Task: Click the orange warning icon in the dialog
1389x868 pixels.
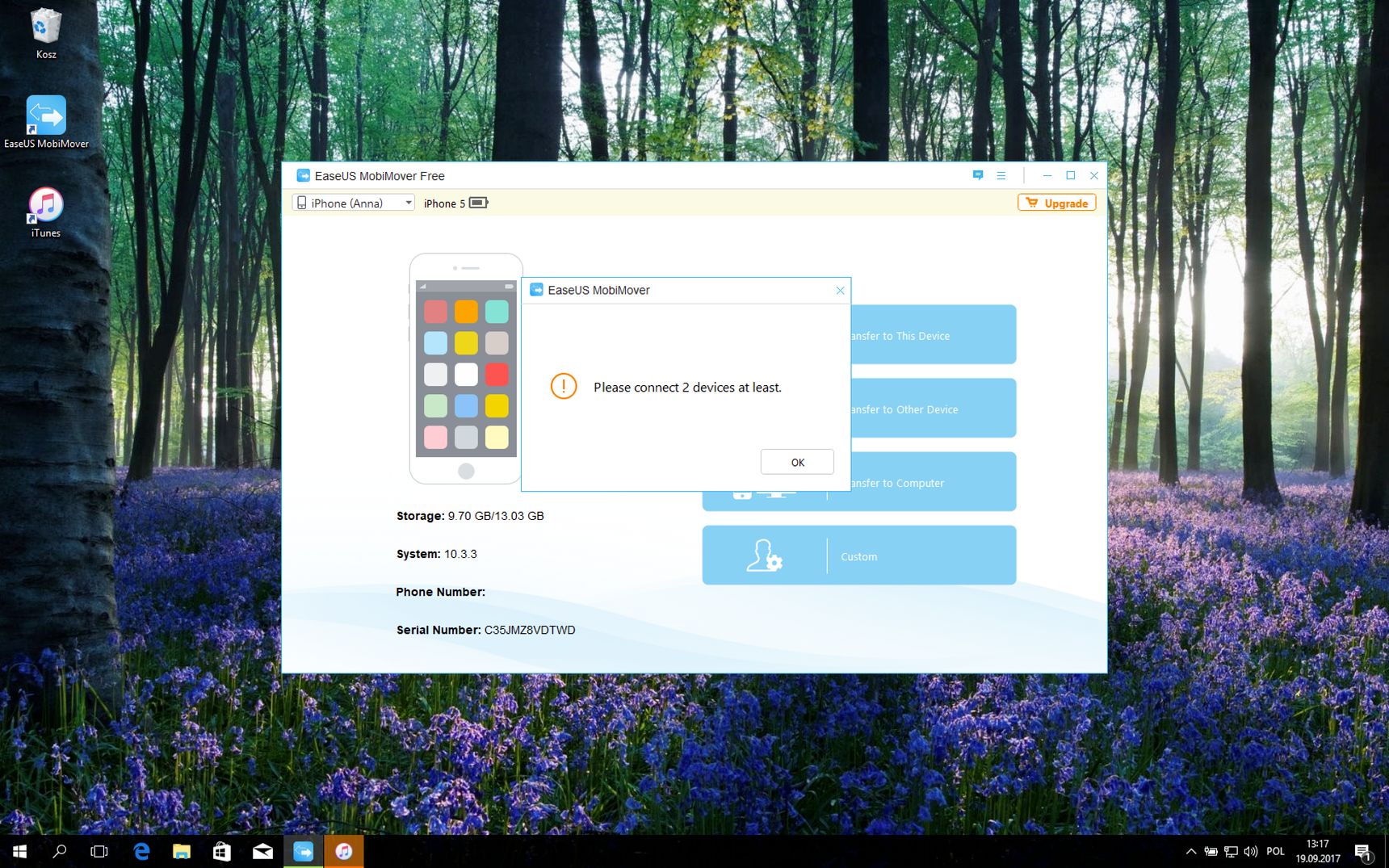Action: point(564,386)
